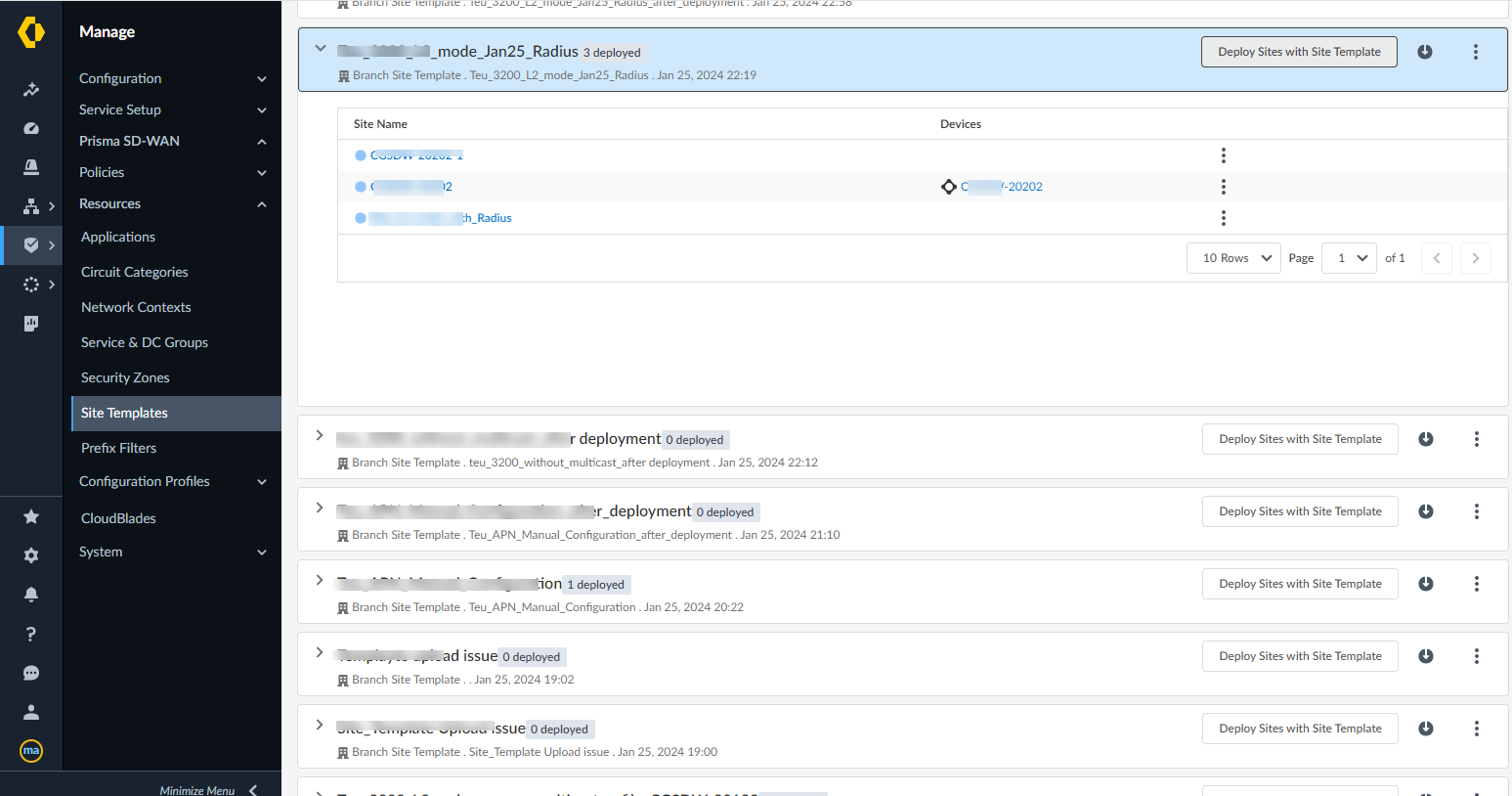
Task: Deploy sites with Teu_APN_Manual_Configuration_after_deployment template
Action: click(x=1300, y=511)
